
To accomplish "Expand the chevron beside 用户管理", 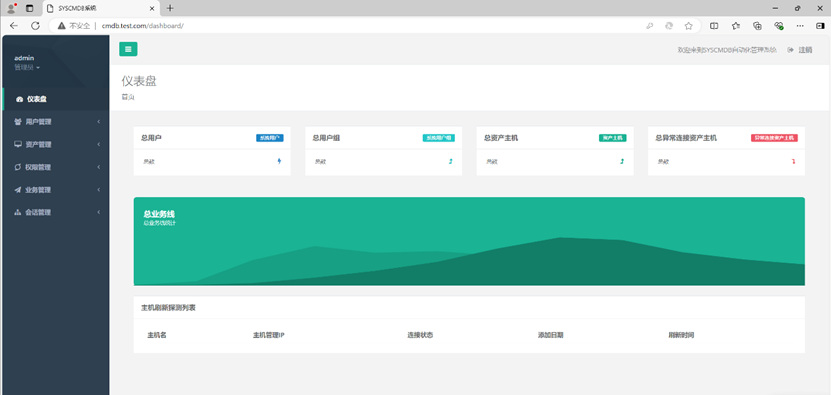I will [99, 122].
